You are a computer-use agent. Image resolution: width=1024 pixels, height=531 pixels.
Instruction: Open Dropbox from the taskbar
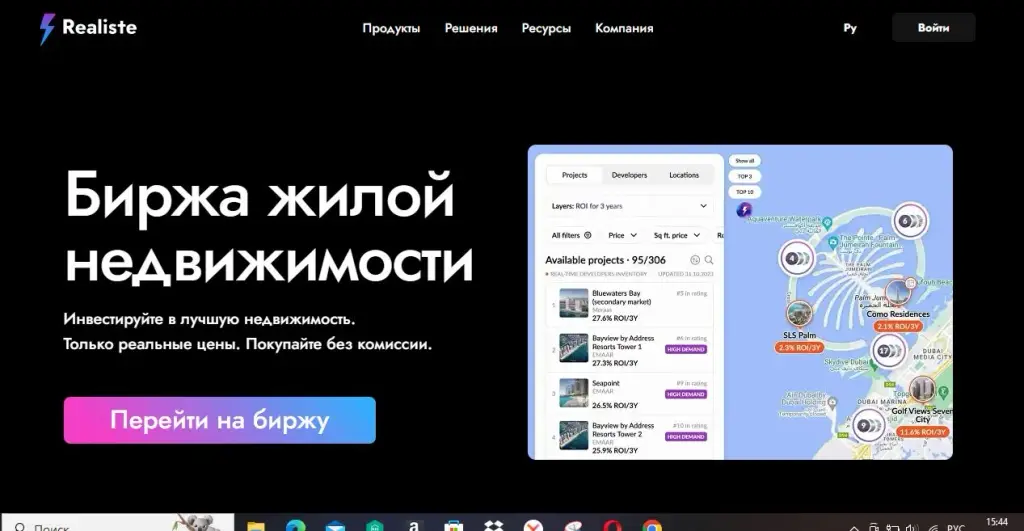tap(494, 526)
